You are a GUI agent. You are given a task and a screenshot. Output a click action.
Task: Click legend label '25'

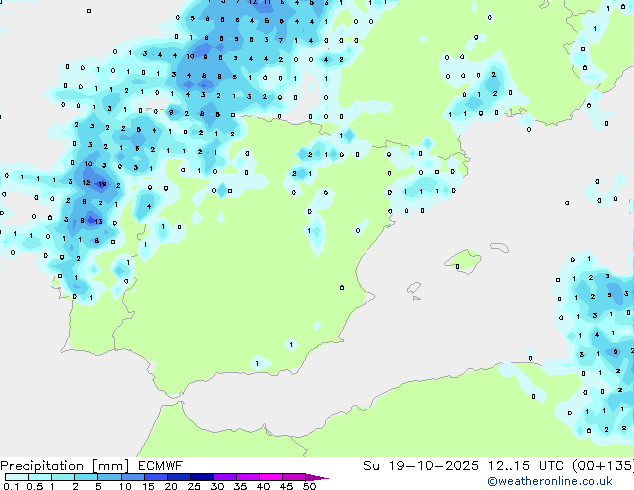point(194,486)
